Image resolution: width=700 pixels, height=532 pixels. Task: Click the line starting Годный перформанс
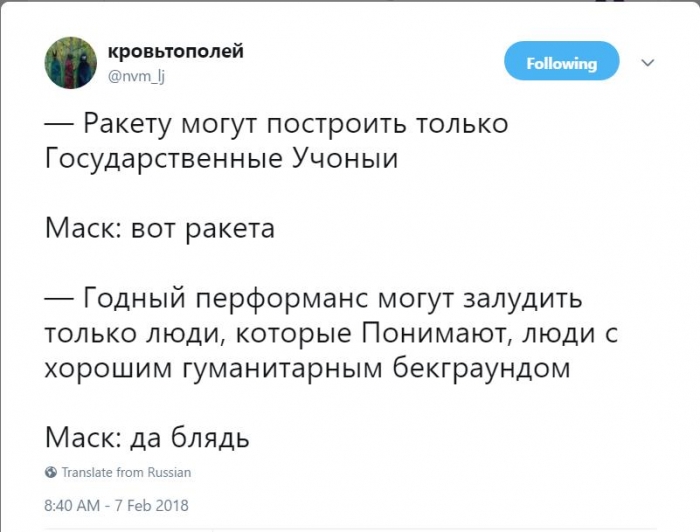point(313,298)
